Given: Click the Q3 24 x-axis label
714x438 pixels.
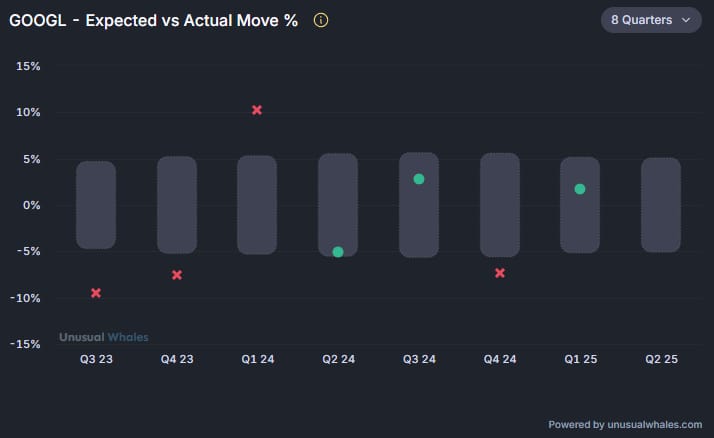Looking at the screenshot, I should [x=419, y=358].
